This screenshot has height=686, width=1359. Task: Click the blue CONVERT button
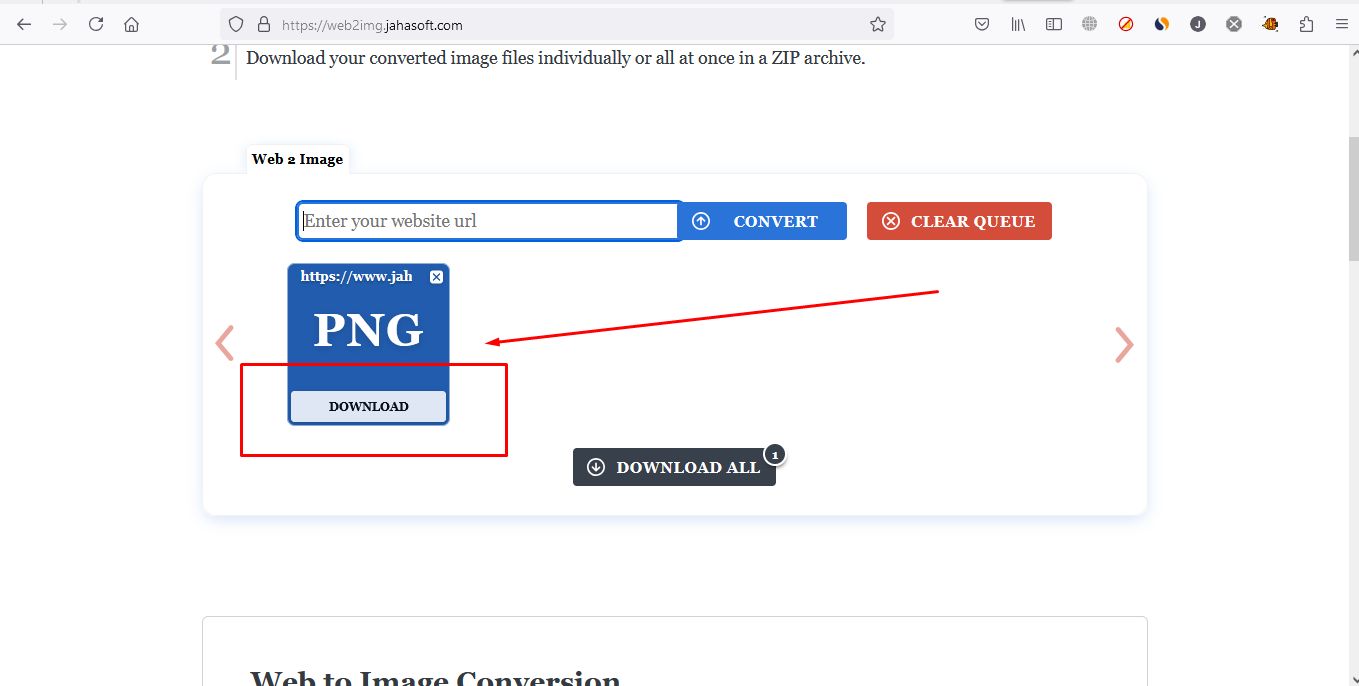[763, 221]
